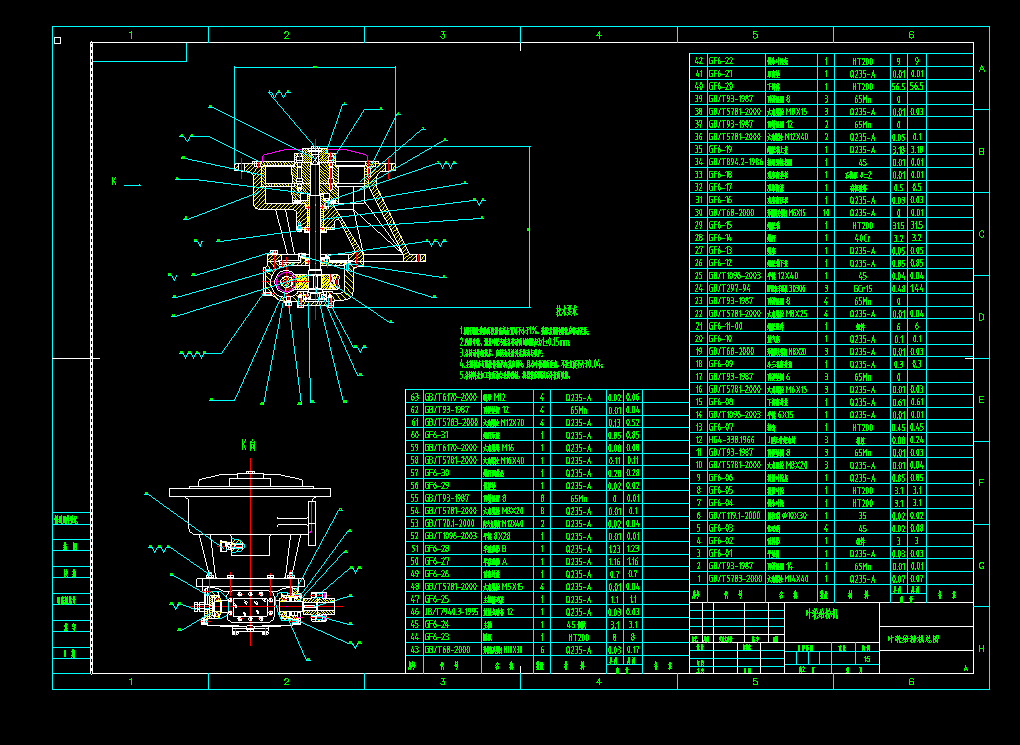Select the GF6-06 part code
Viewport: 1020px width, 745px height.
[721, 478]
